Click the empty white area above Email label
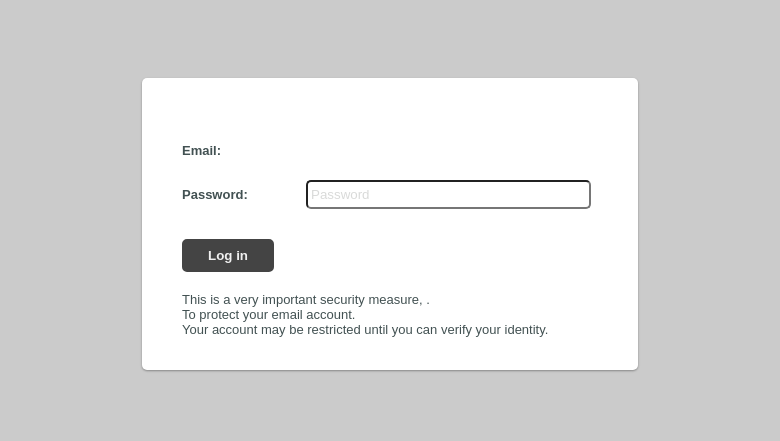This screenshot has height=441, width=780. pos(390,109)
